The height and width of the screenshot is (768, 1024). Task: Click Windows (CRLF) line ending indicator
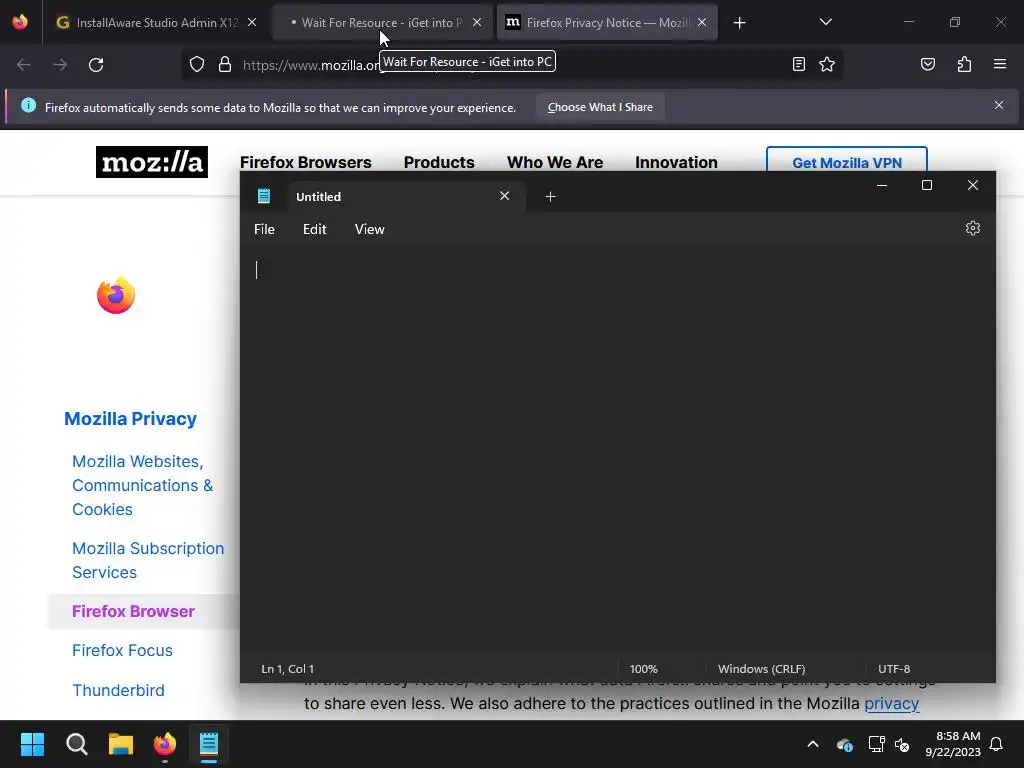761,669
